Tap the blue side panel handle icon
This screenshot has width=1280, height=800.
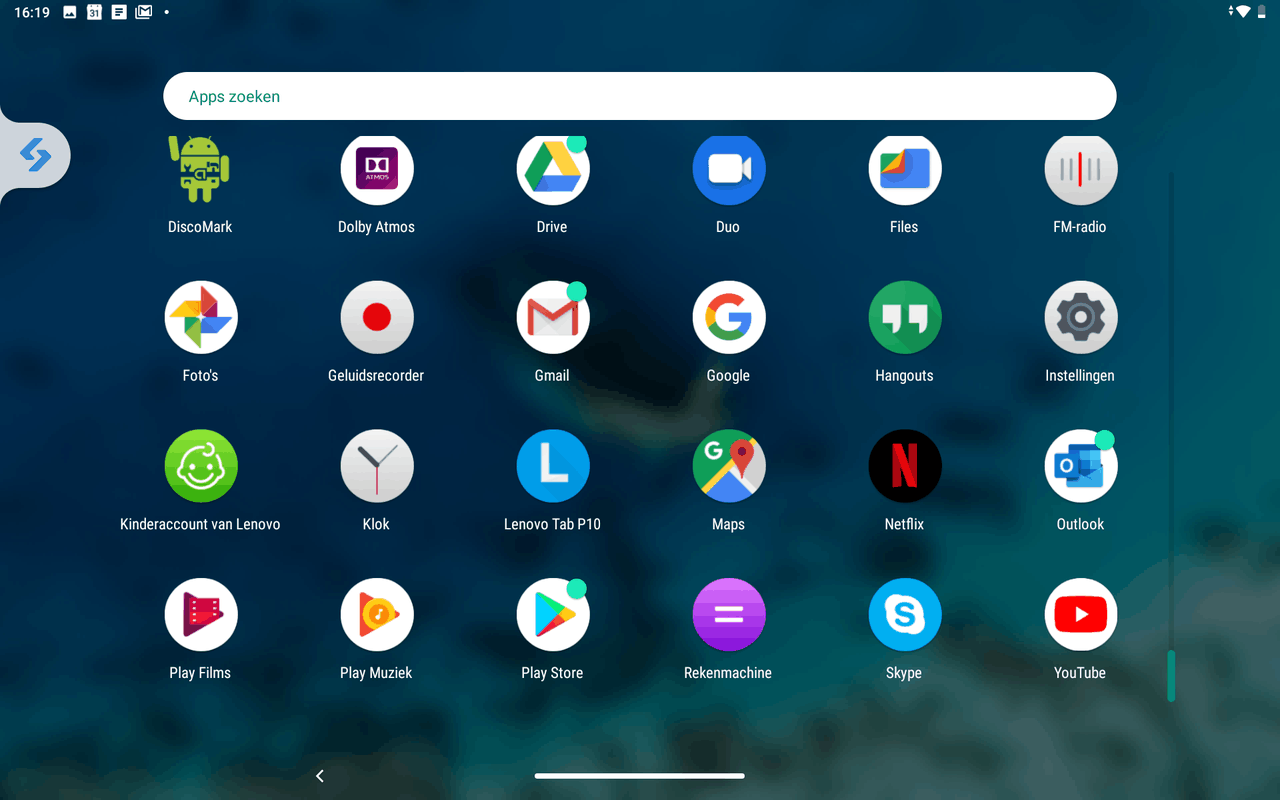(35, 155)
